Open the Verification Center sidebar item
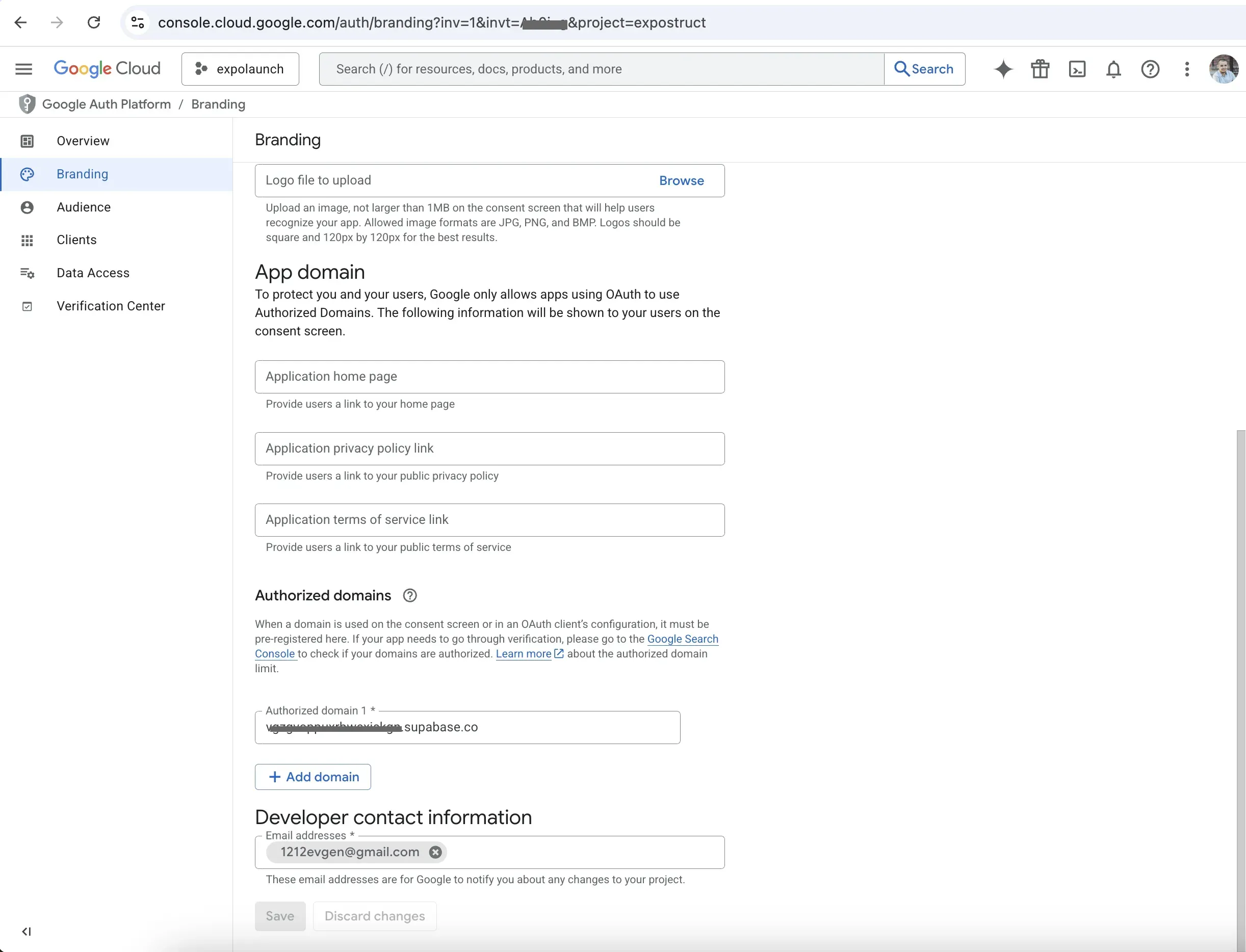Screen dimensions: 1246x952 pyautogui.click(x=116, y=306)
